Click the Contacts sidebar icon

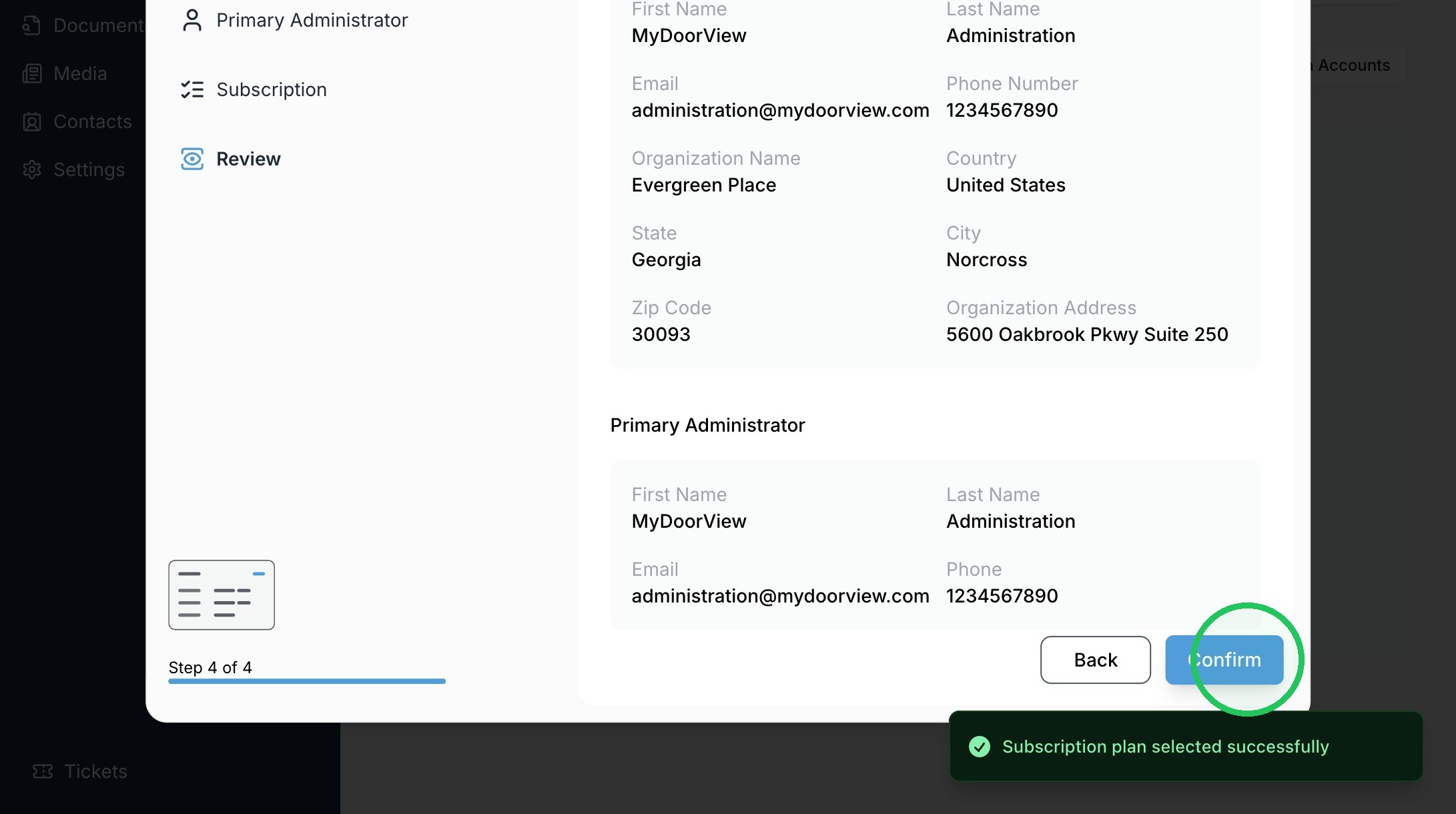(31, 121)
